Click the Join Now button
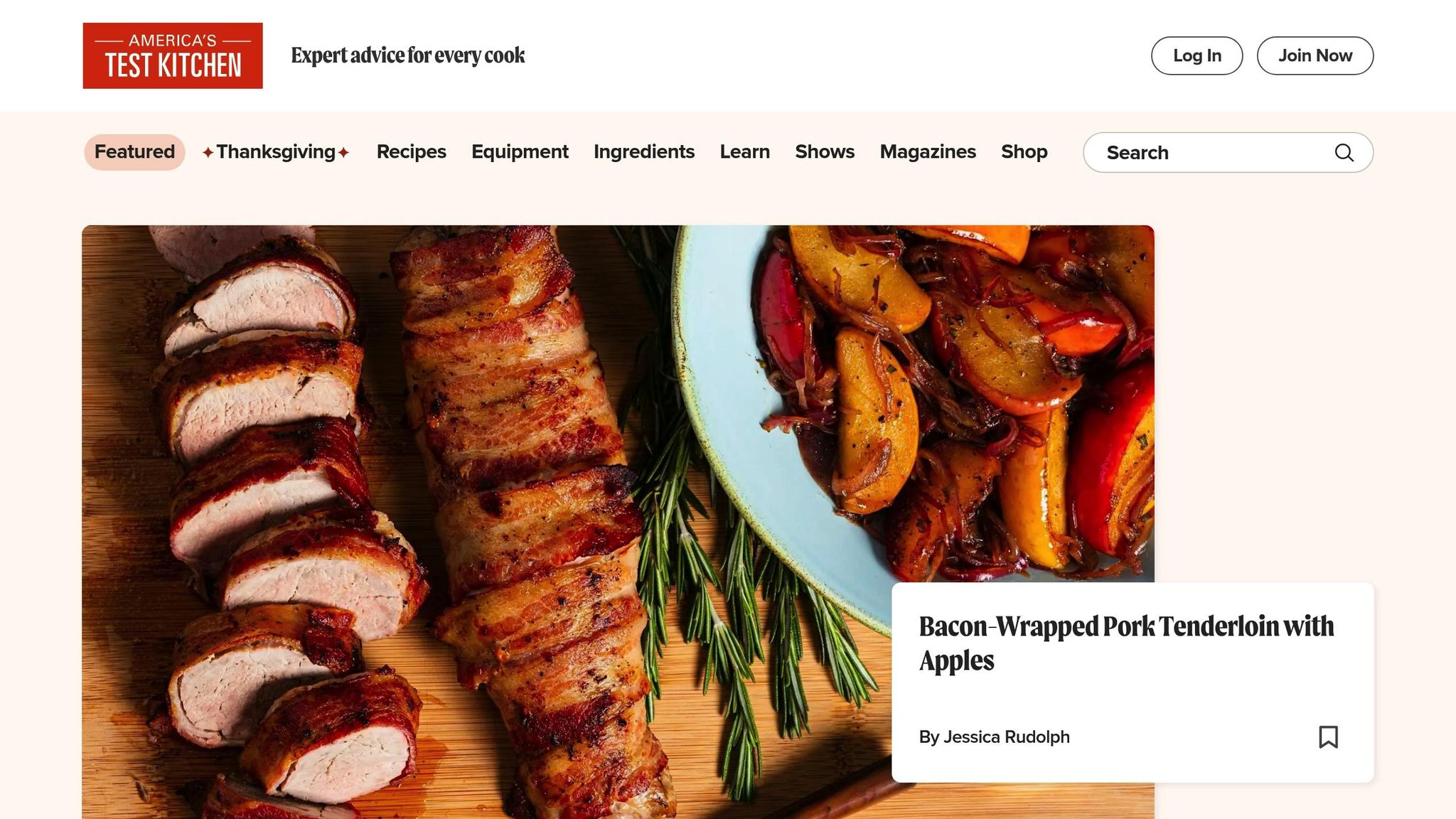The width and height of the screenshot is (1456, 819). (1315, 55)
